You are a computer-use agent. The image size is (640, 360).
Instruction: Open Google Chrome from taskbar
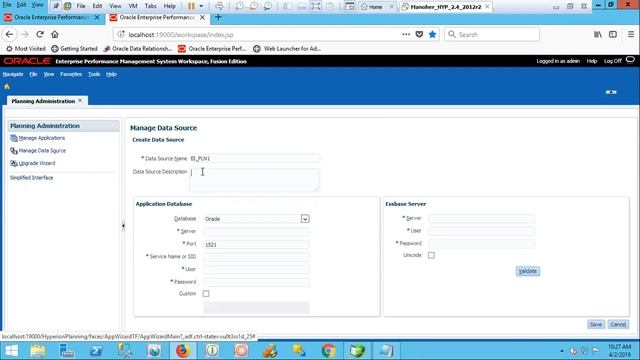328,351
